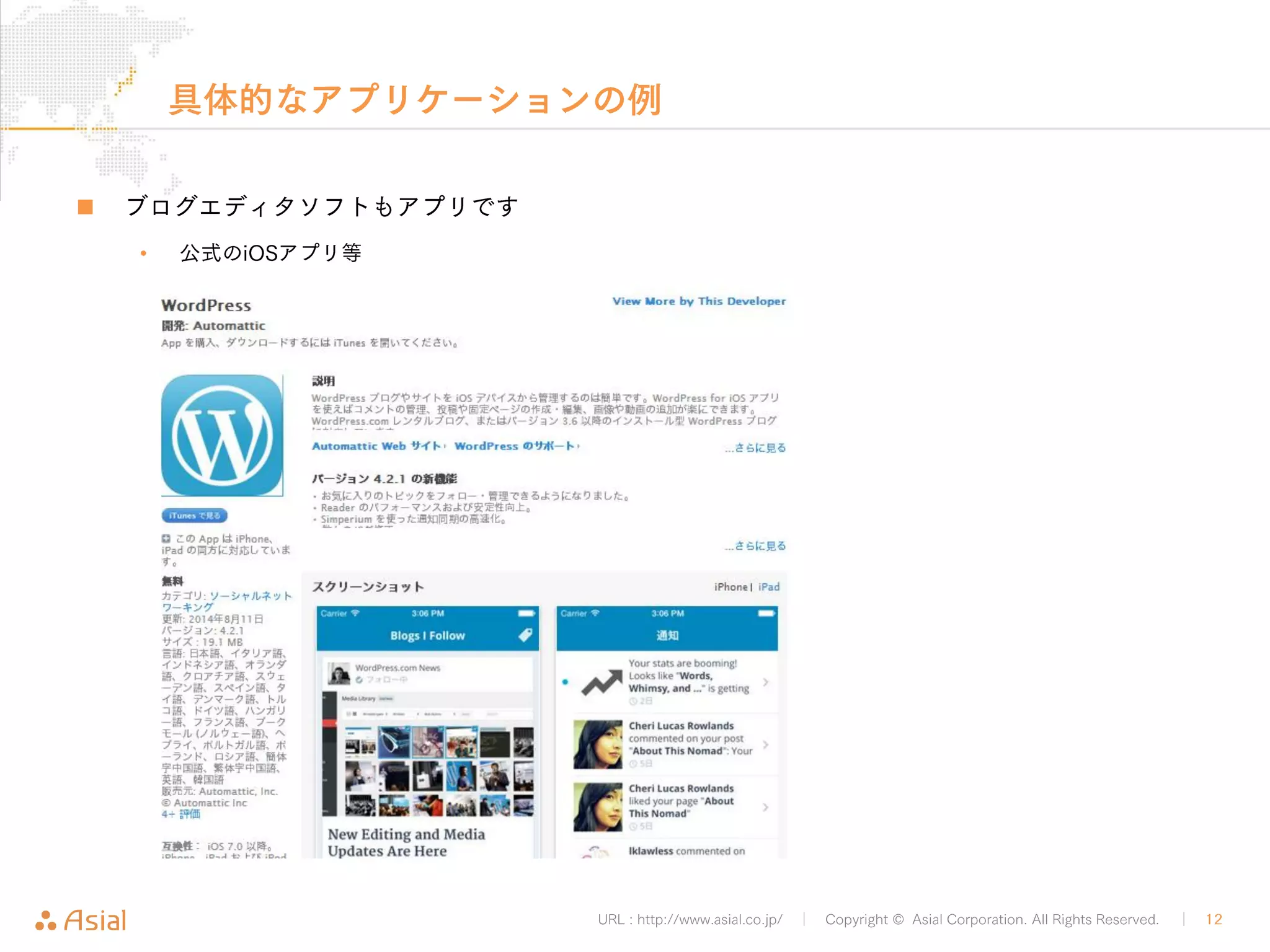Click the 'New Editing and Media Updates' headline
1270x952 pixels.
(x=406, y=842)
